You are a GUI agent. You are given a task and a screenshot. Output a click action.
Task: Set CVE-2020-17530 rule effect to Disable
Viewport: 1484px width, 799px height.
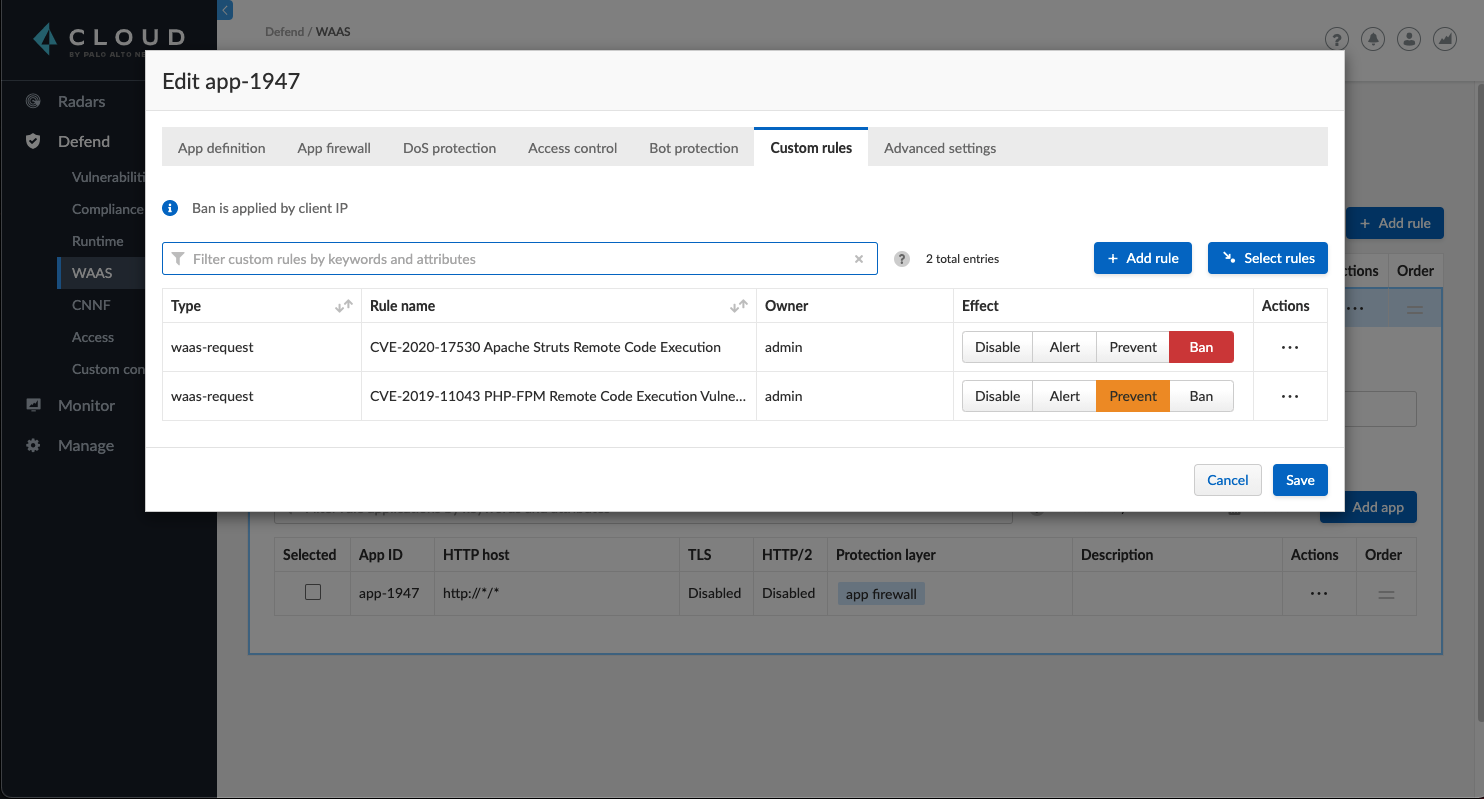[997, 347]
